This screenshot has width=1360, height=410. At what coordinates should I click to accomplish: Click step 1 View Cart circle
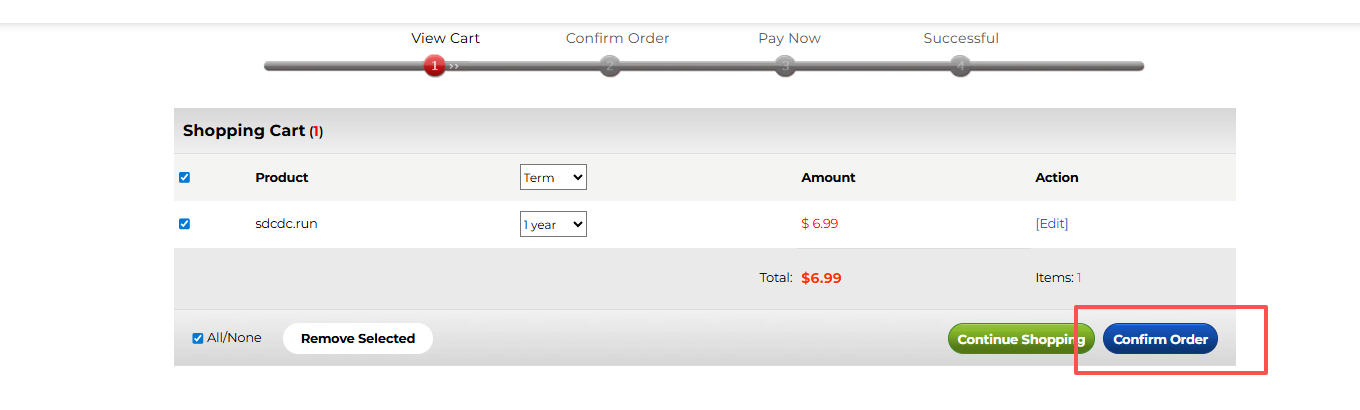click(434, 66)
